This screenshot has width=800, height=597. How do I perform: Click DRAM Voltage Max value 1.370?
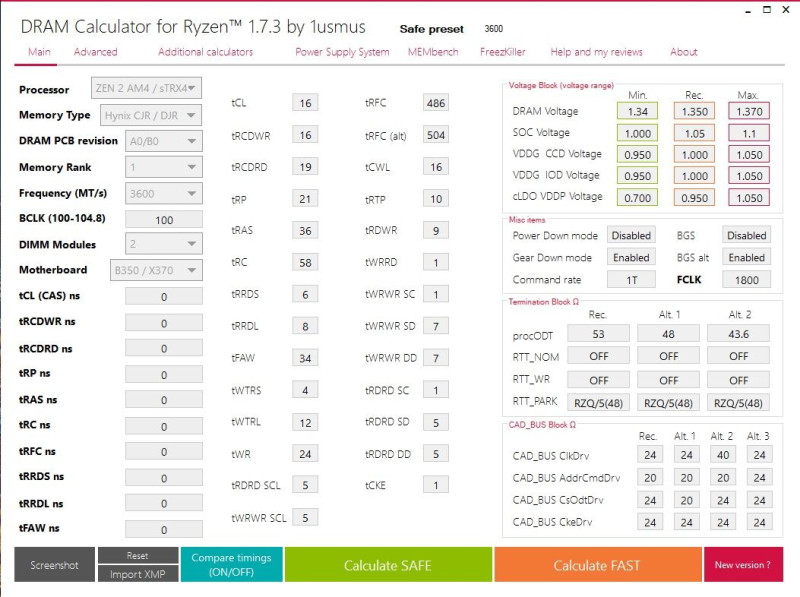(x=749, y=111)
